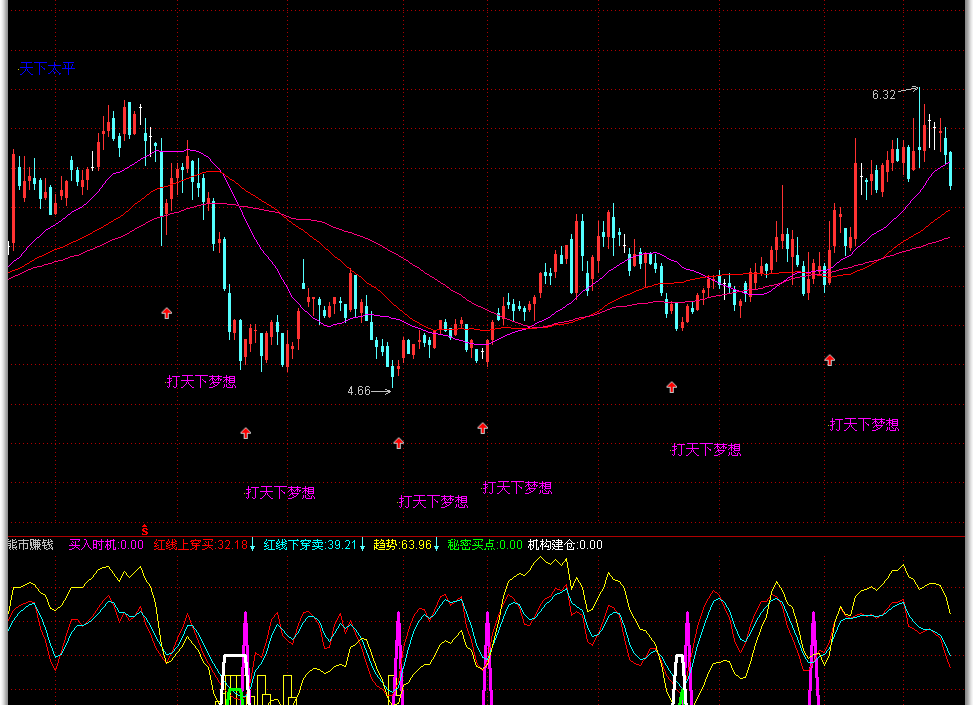The width and height of the screenshot is (973, 705).
Task: Pick the 红线下穿卖:39.21 readout
Action: [310, 545]
